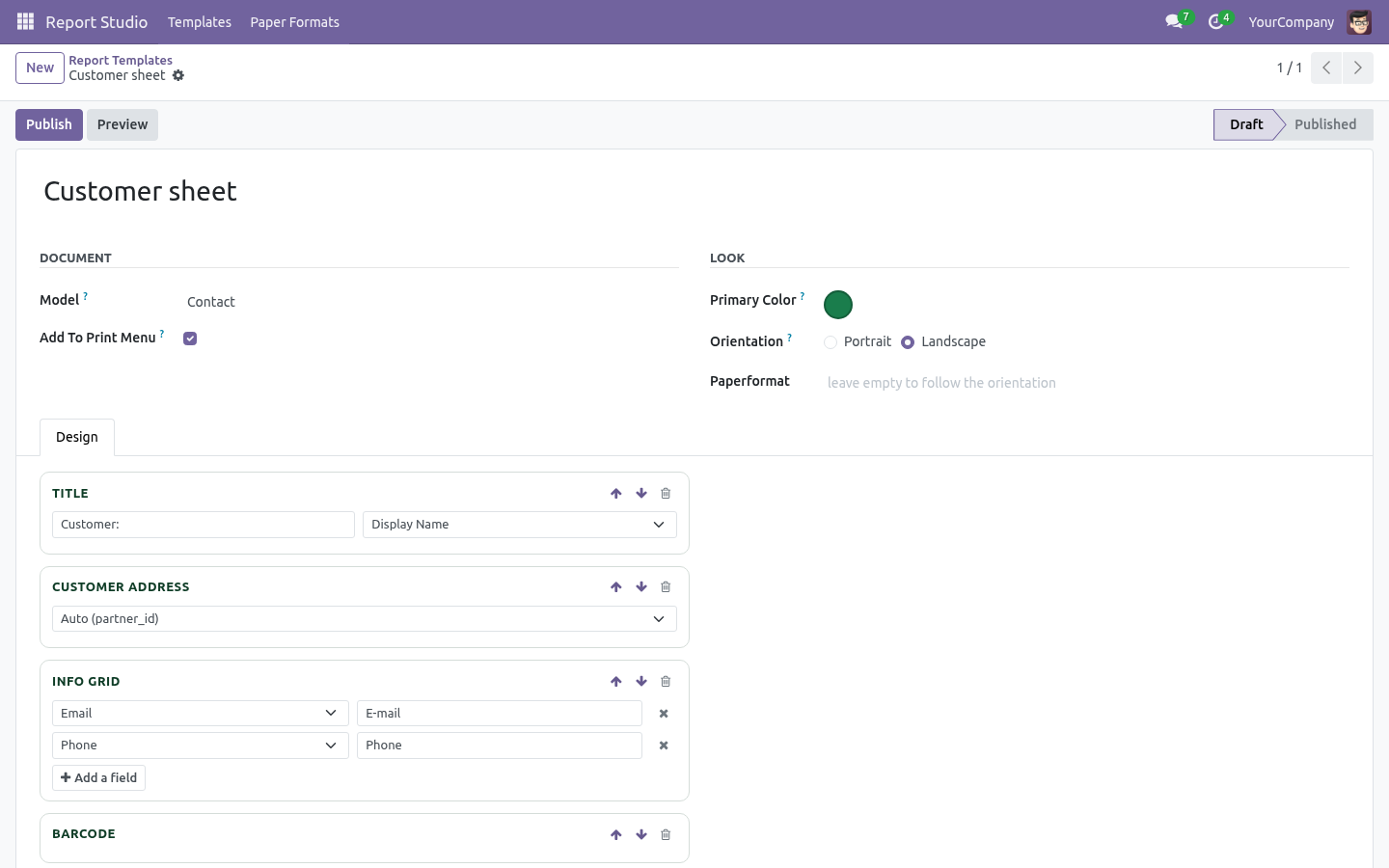Open the conversations chat icon
Viewport: 1389px width, 868px height.
click(1174, 21)
